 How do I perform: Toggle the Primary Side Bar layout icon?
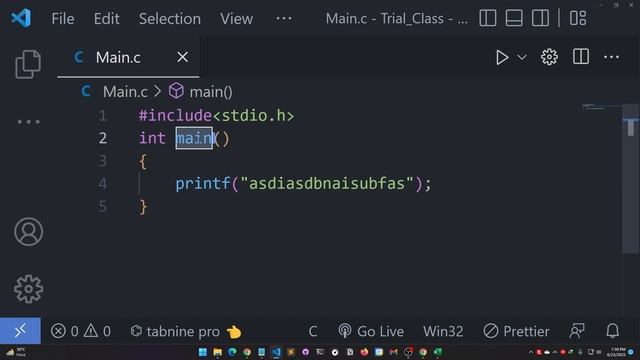488,18
